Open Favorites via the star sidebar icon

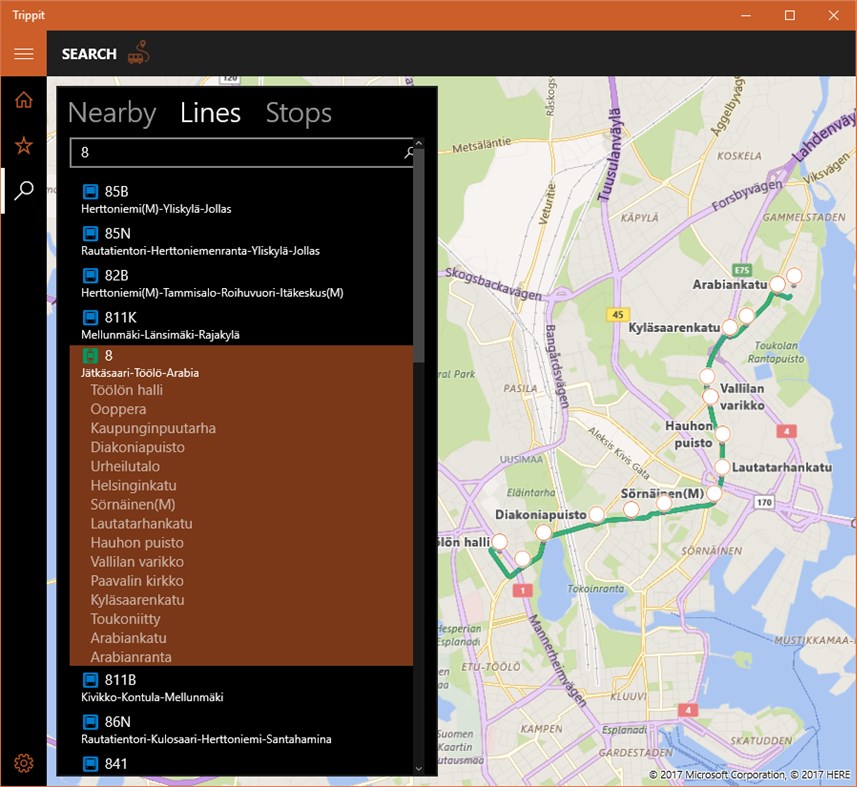[x=23, y=144]
